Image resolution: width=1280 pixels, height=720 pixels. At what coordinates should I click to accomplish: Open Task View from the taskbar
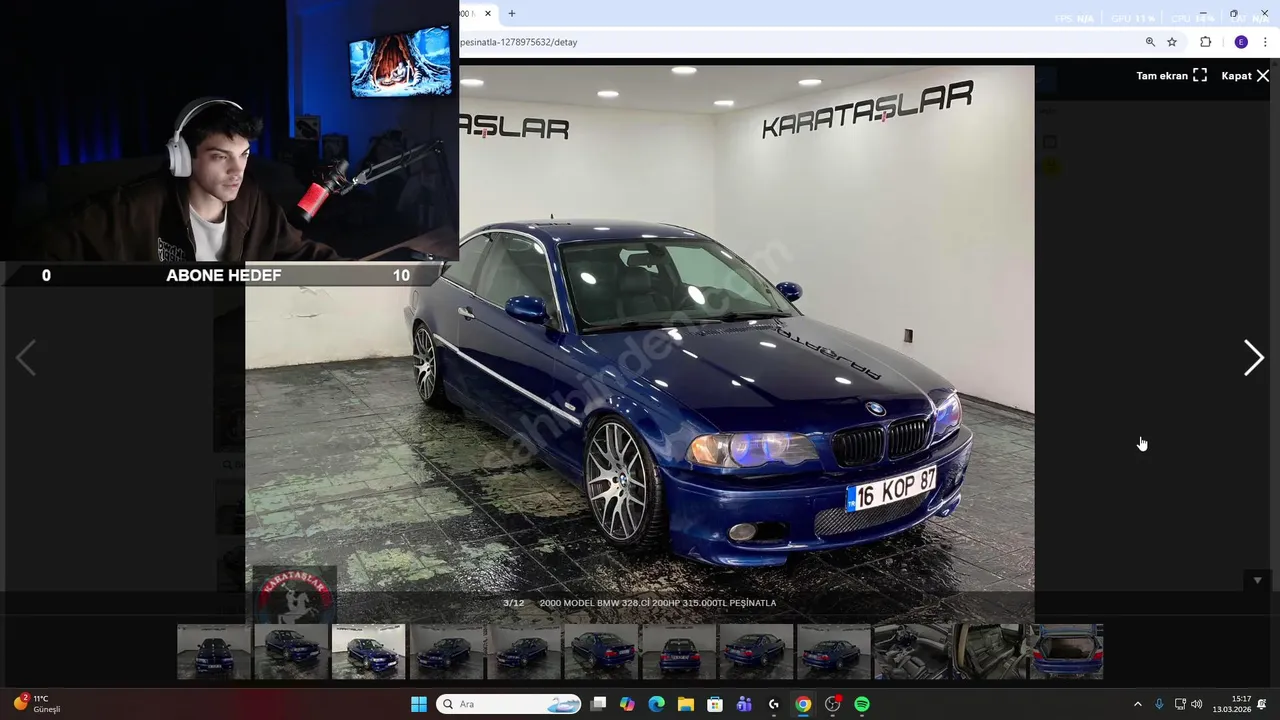[598, 704]
